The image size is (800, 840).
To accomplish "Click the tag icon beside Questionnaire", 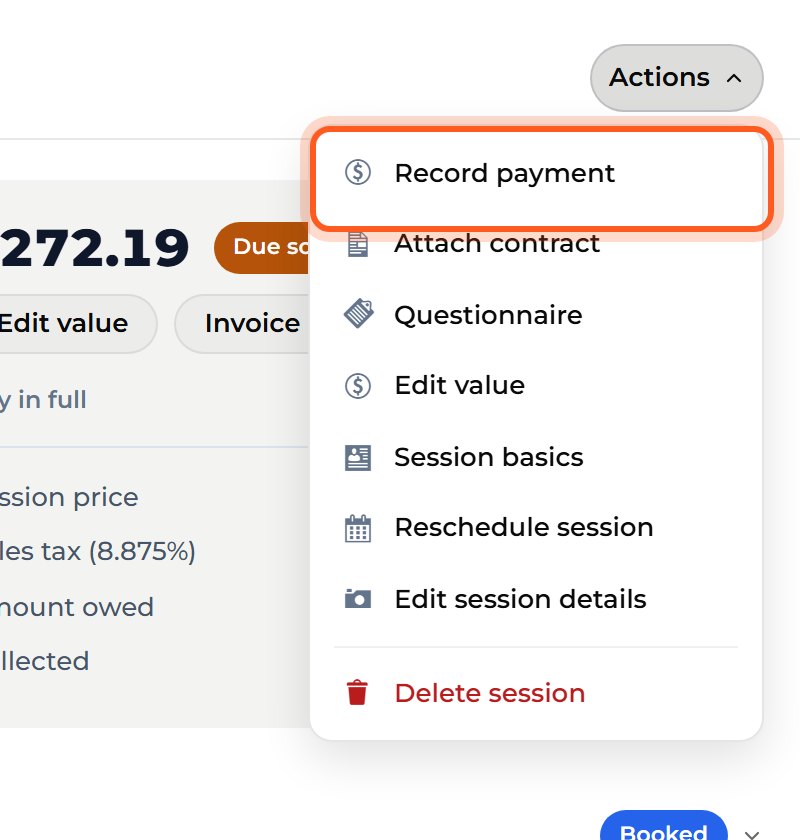I will pyautogui.click(x=358, y=313).
